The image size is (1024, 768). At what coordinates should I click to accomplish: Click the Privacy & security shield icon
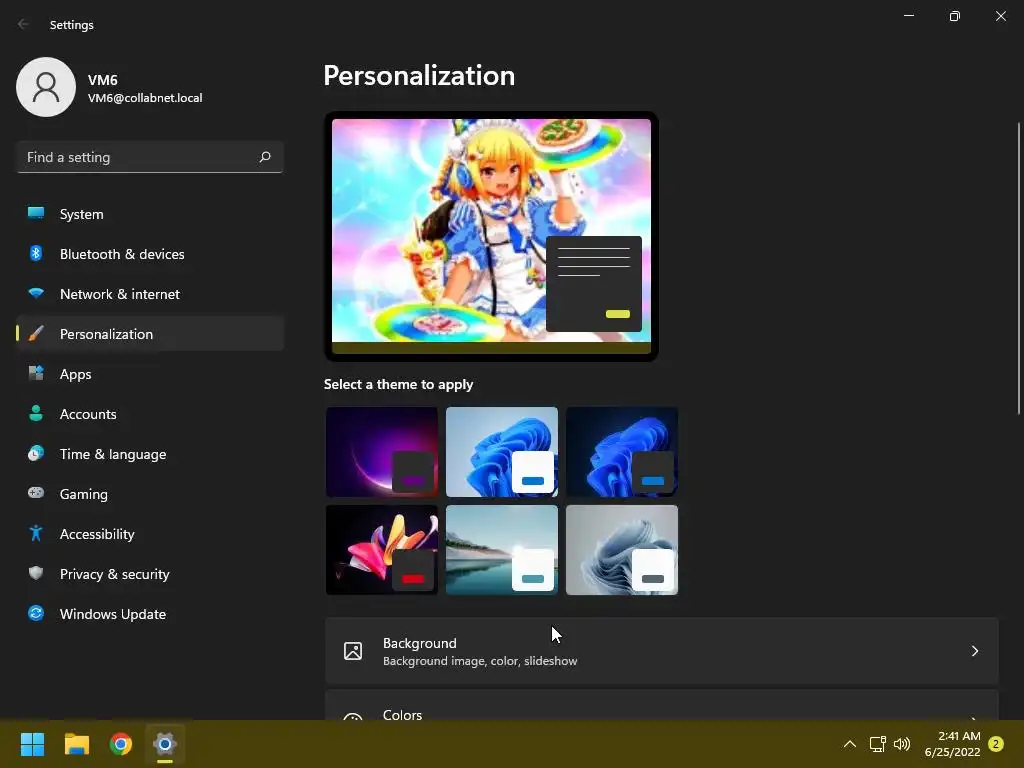pyautogui.click(x=36, y=573)
